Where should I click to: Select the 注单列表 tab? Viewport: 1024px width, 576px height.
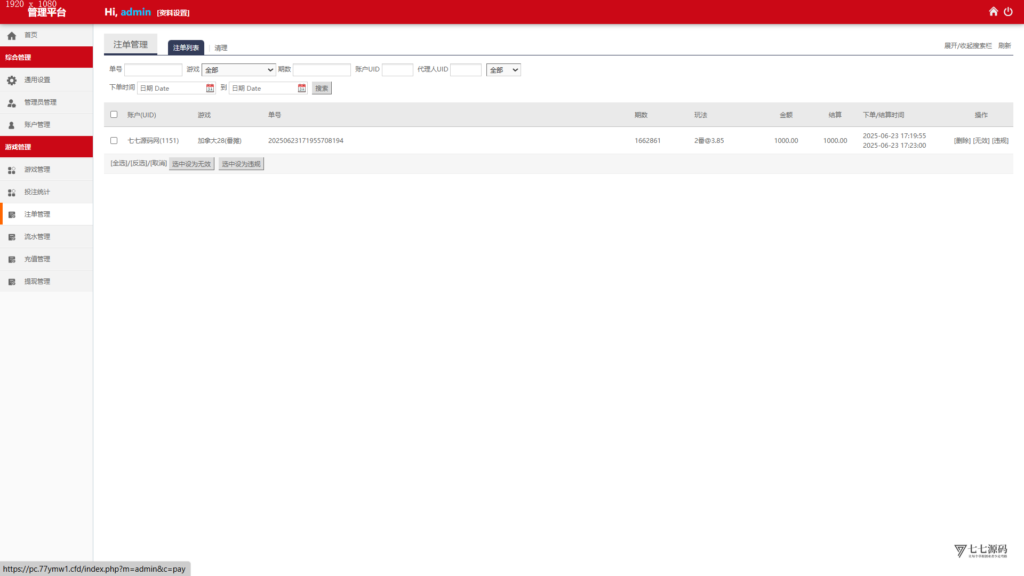(x=186, y=48)
